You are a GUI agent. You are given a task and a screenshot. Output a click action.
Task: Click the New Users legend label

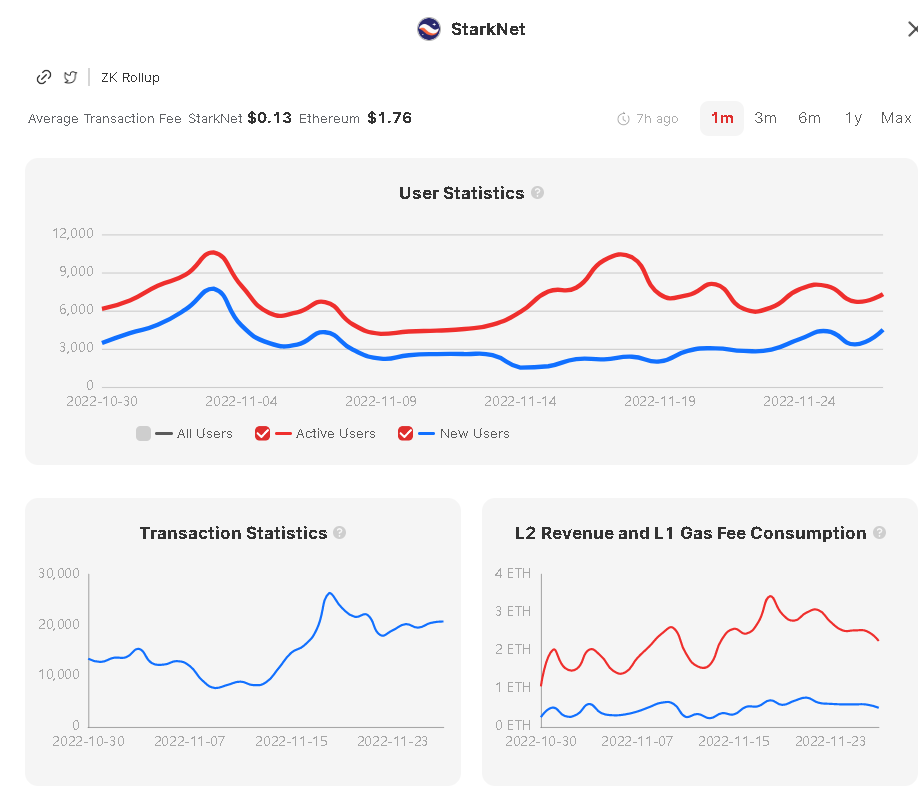[475, 433]
